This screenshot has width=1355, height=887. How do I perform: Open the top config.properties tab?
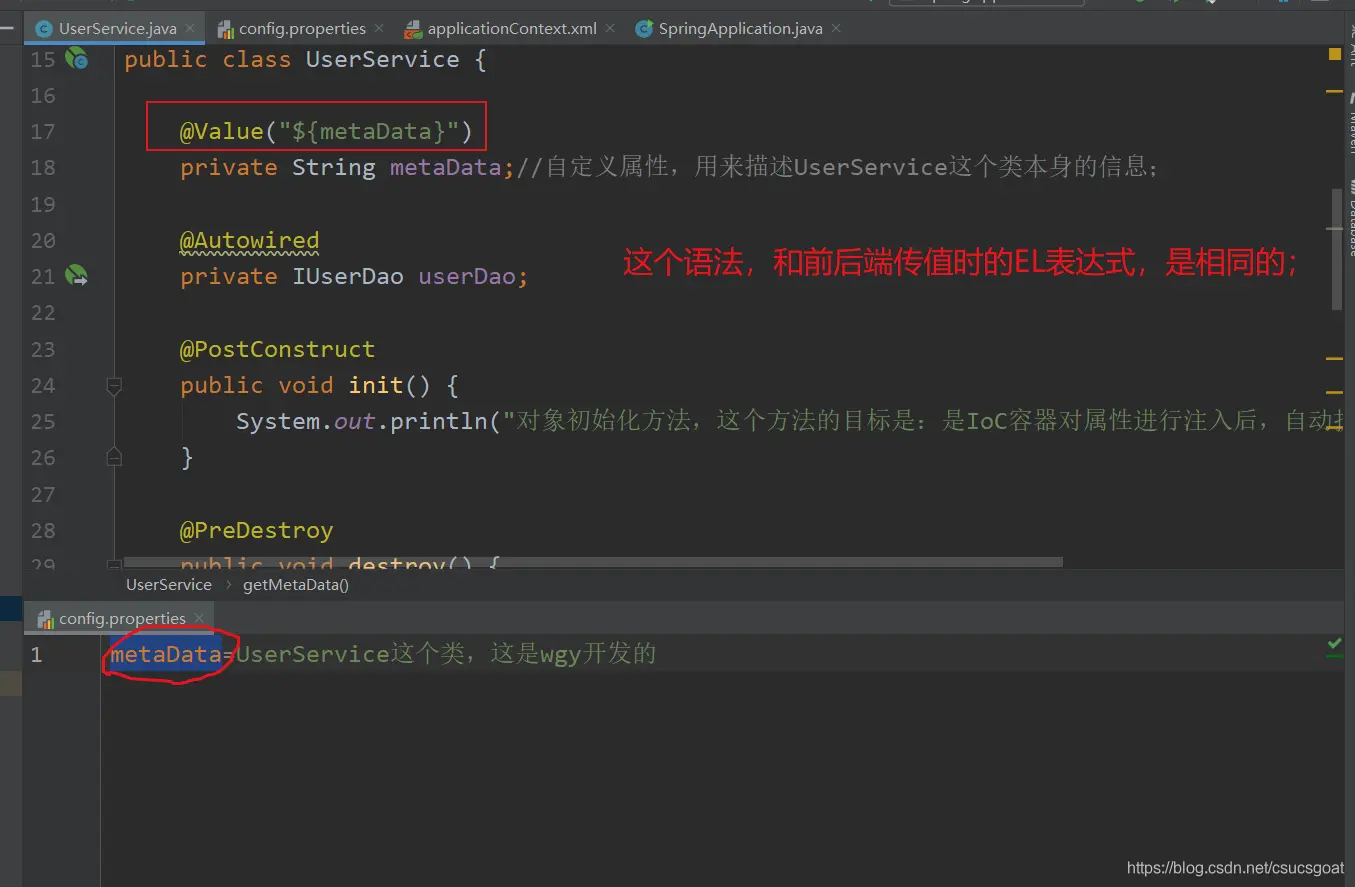coord(301,28)
